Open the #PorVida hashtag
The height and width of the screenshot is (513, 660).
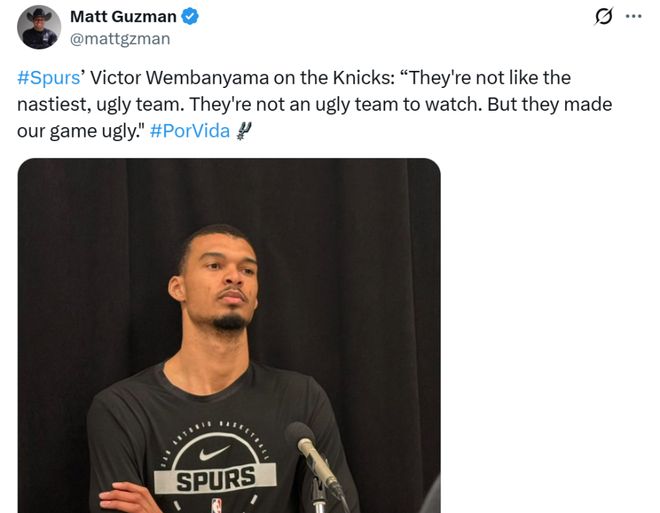[189, 131]
